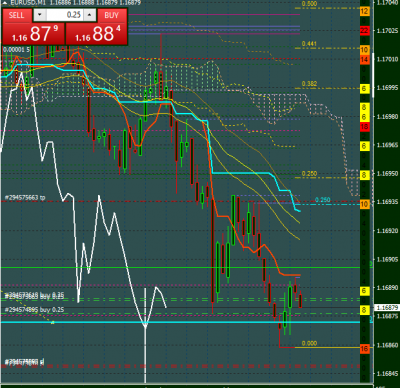Image resolution: width=400 pixels, height=388 pixels.
Task: Click the orange 16 level box
Action: coord(365,349)
